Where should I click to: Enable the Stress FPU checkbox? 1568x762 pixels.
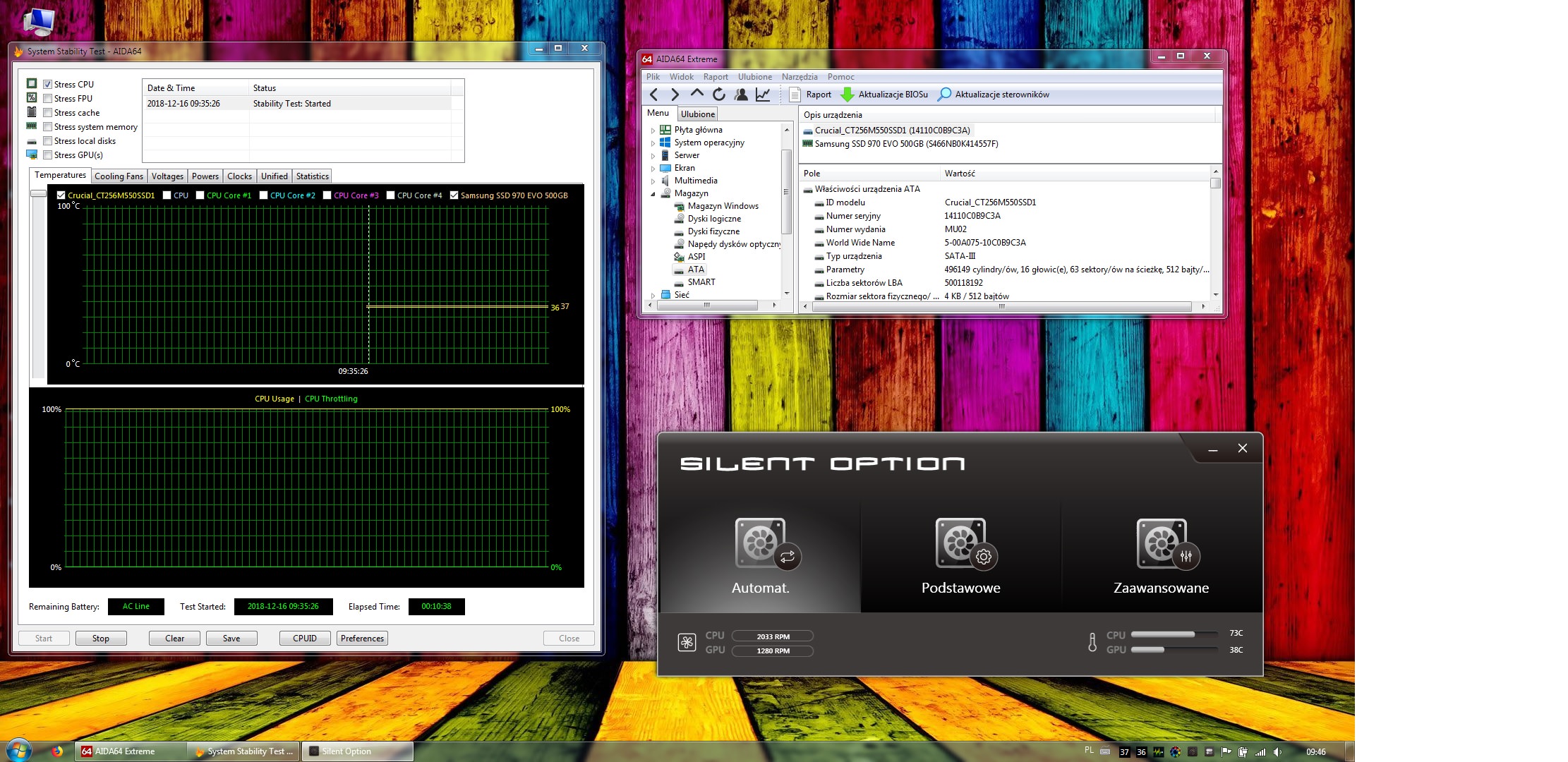48,99
